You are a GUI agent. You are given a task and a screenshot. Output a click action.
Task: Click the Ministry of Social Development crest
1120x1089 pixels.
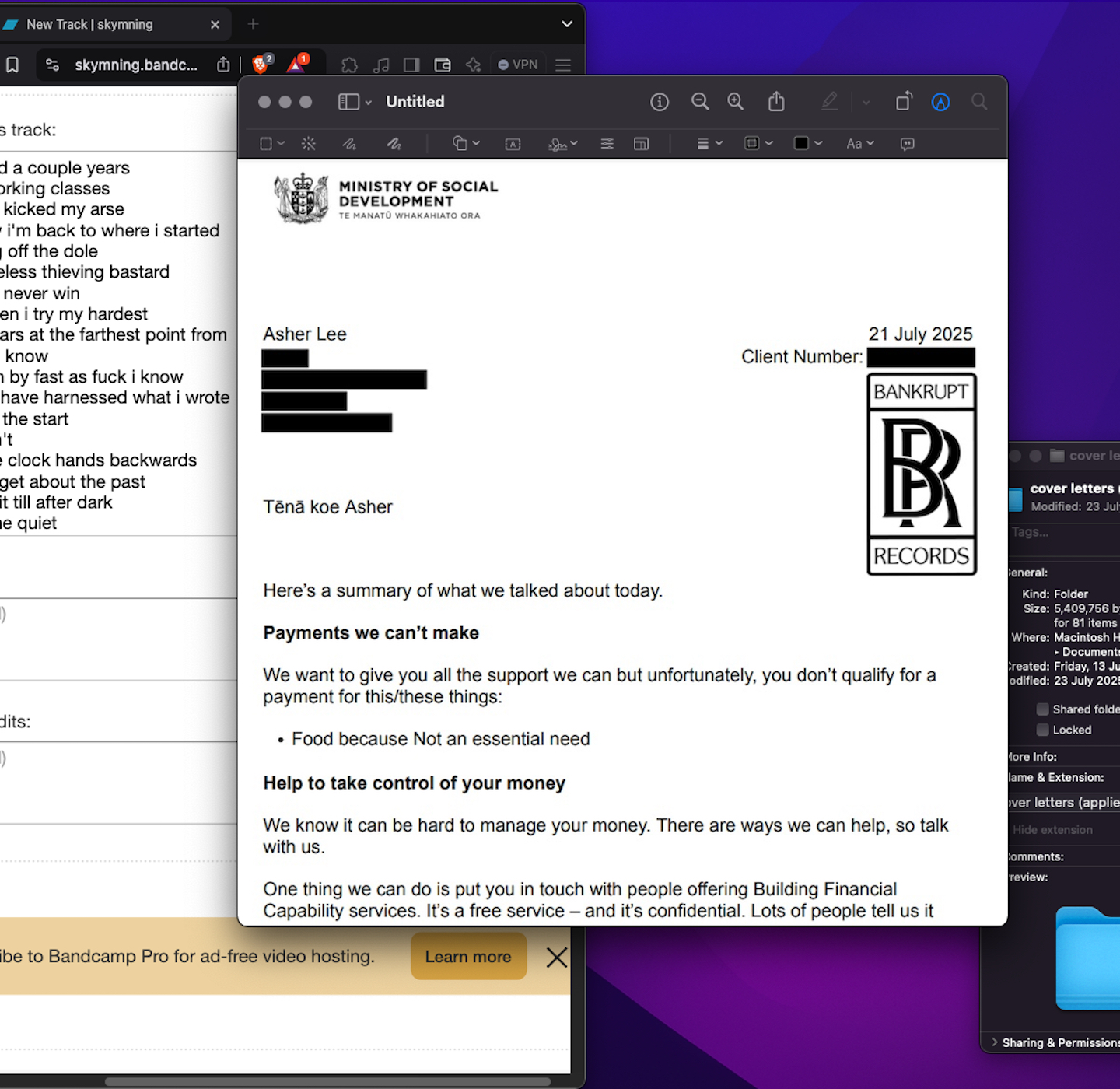click(x=301, y=198)
